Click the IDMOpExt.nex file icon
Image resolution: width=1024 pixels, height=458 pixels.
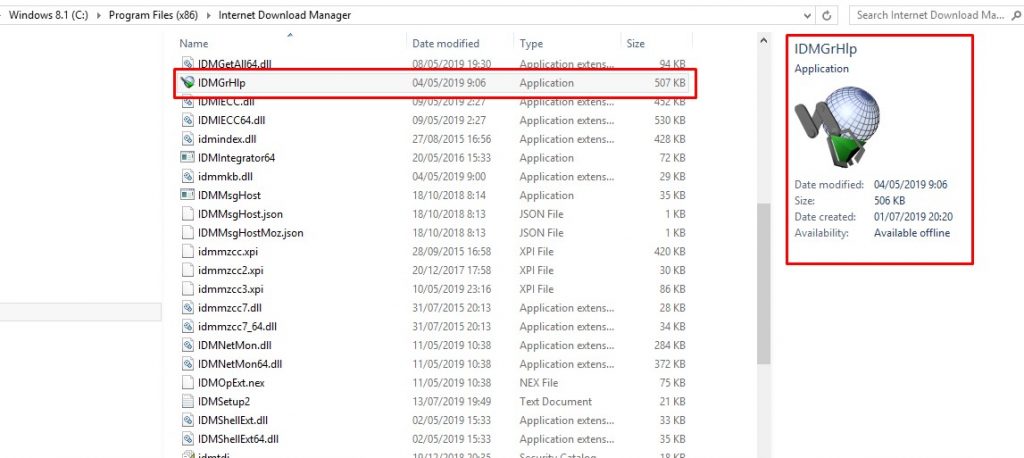click(x=188, y=383)
